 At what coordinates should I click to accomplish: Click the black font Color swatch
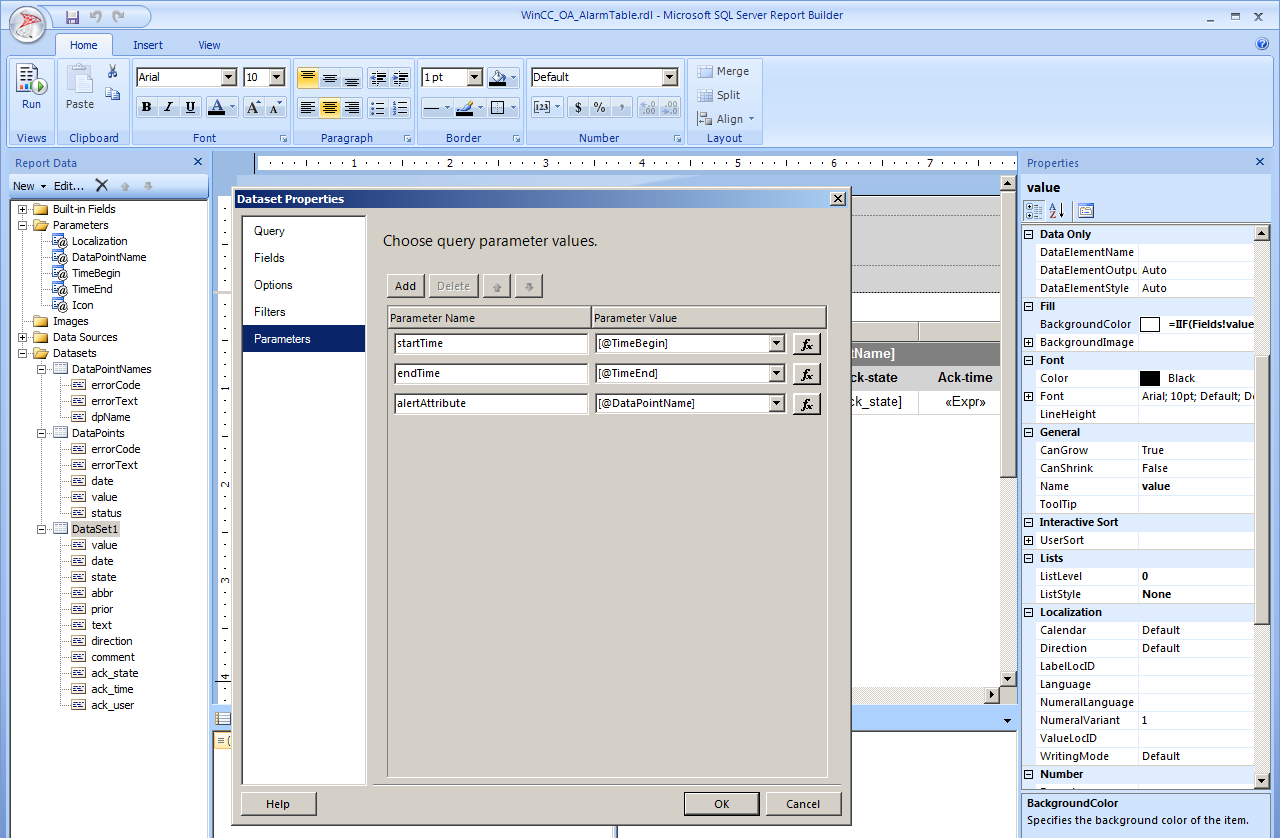click(1150, 378)
